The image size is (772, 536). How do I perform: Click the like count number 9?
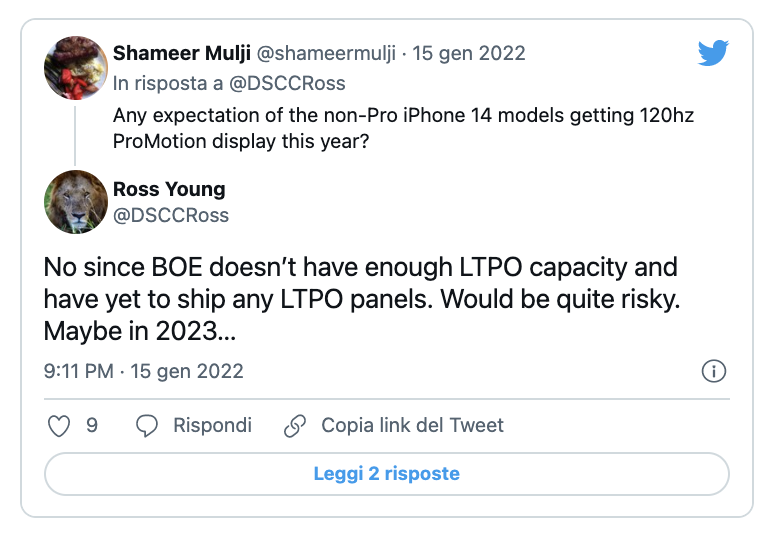pos(92,426)
